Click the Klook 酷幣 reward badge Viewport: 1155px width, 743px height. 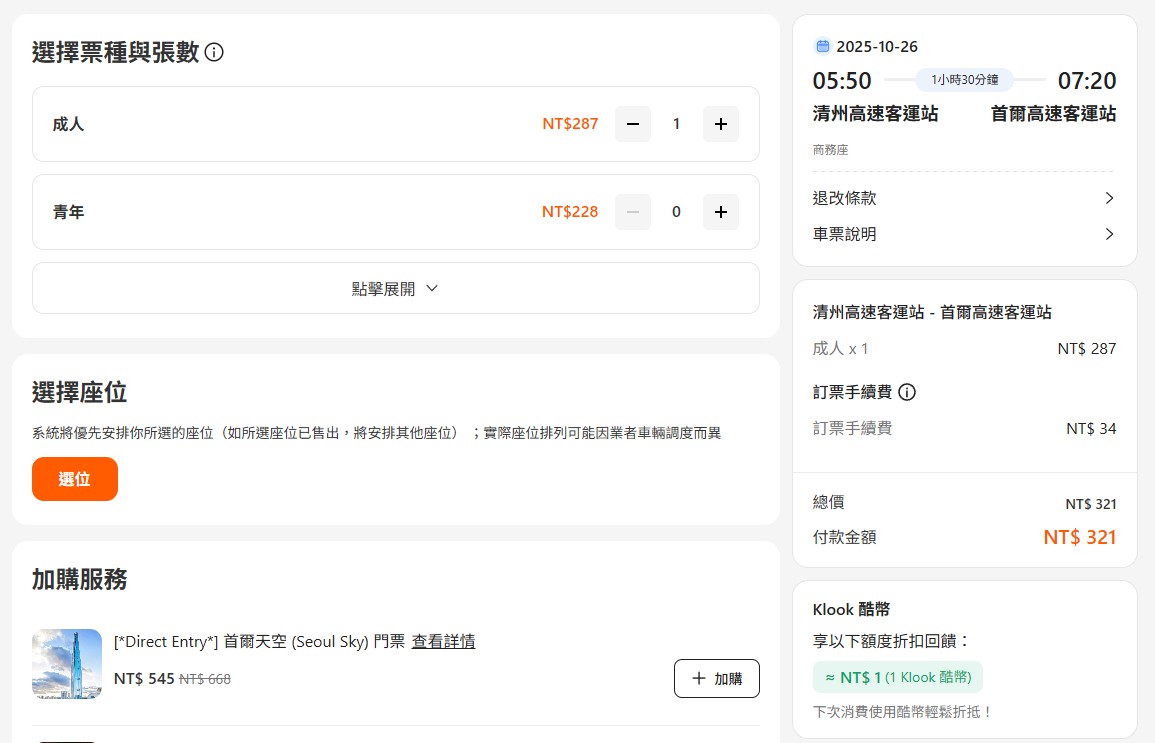pyautogui.click(x=897, y=677)
